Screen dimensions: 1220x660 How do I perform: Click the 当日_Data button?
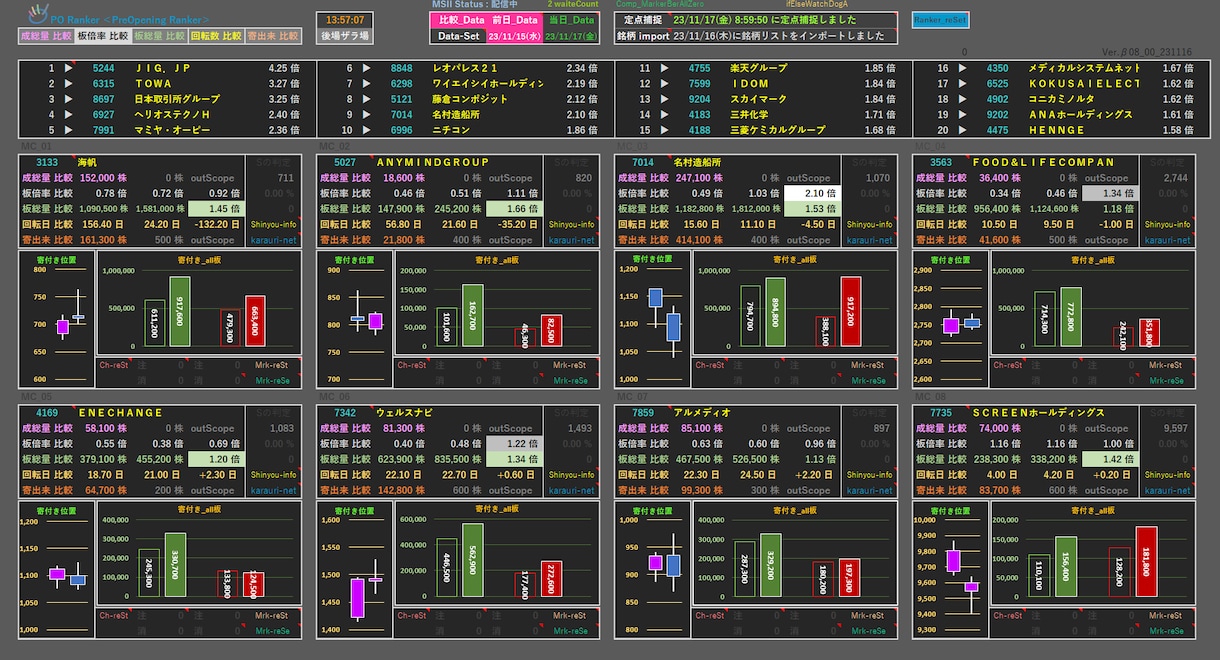click(572, 20)
